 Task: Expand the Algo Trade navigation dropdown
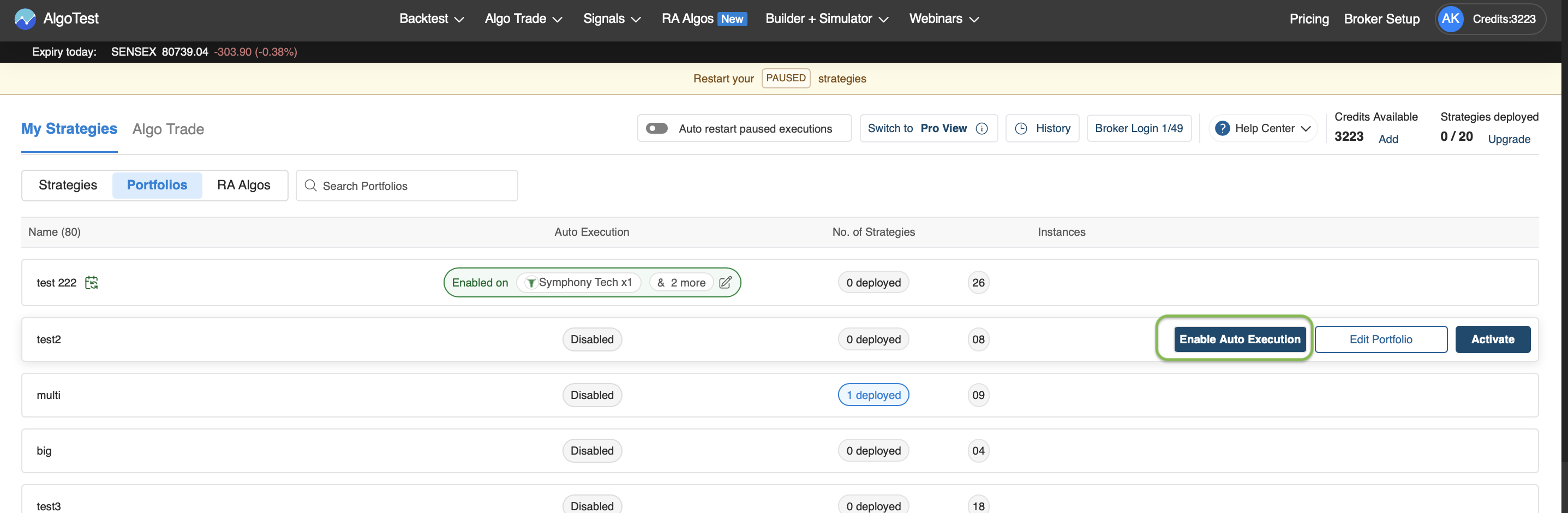(523, 19)
